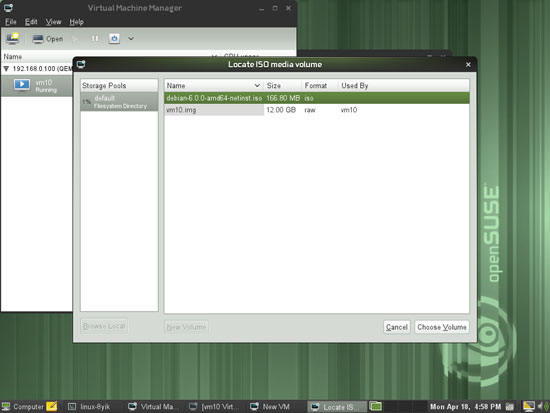Open the selected VM with Open button

click(48, 39)
